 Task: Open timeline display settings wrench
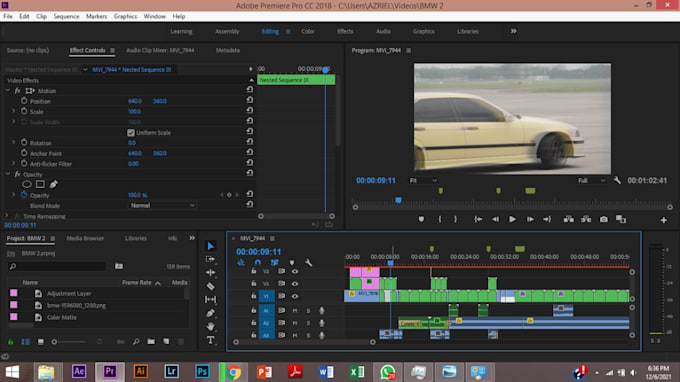[308, 263]
